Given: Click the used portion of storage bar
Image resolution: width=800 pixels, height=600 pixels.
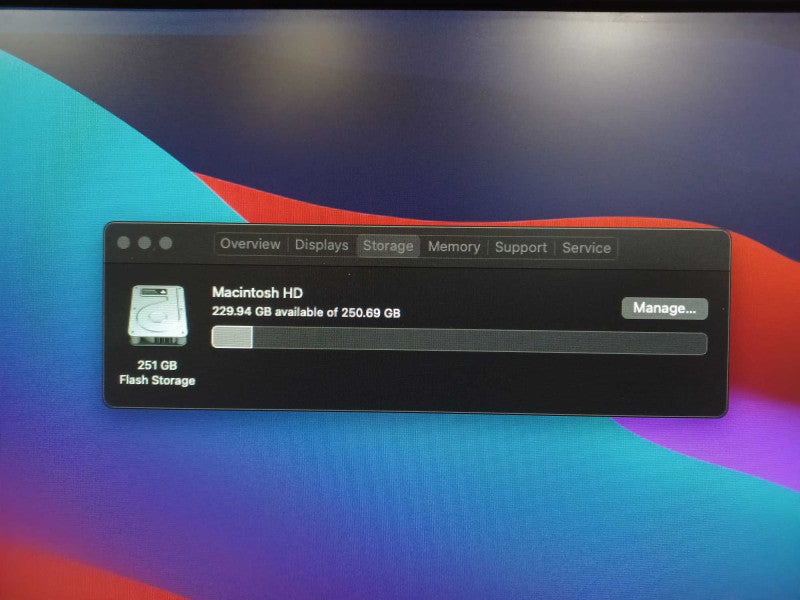Looking at the screenshot, I should click(x=232, y=338).
